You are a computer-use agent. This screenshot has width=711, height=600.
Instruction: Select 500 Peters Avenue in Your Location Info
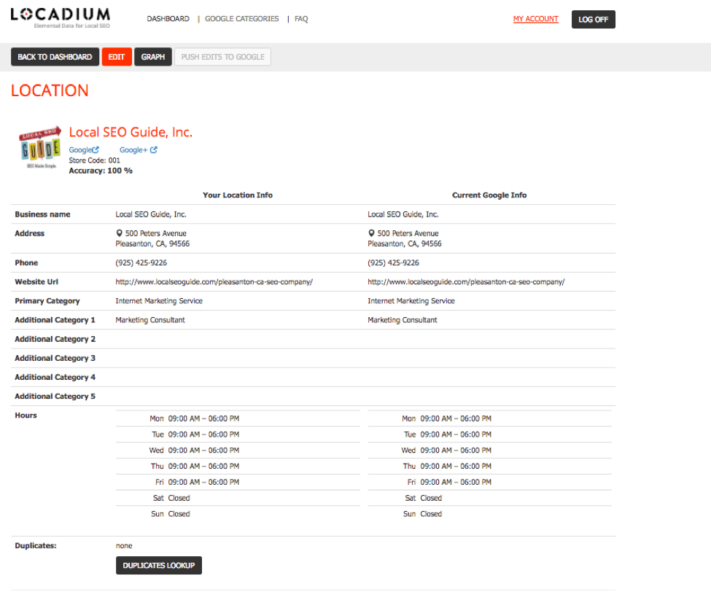point(156,233)
